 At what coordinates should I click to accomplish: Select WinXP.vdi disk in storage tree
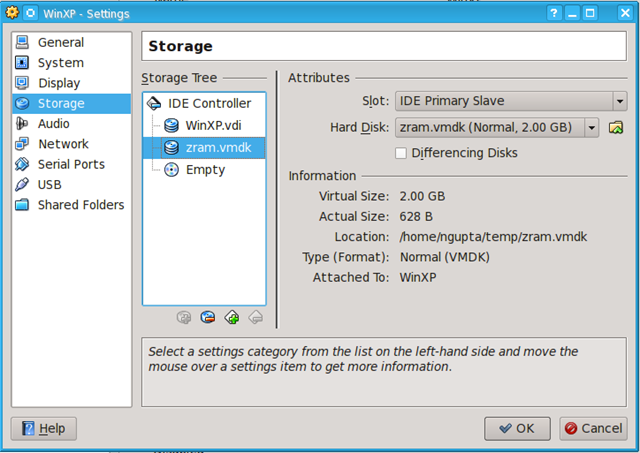click(x=204, y=126)
